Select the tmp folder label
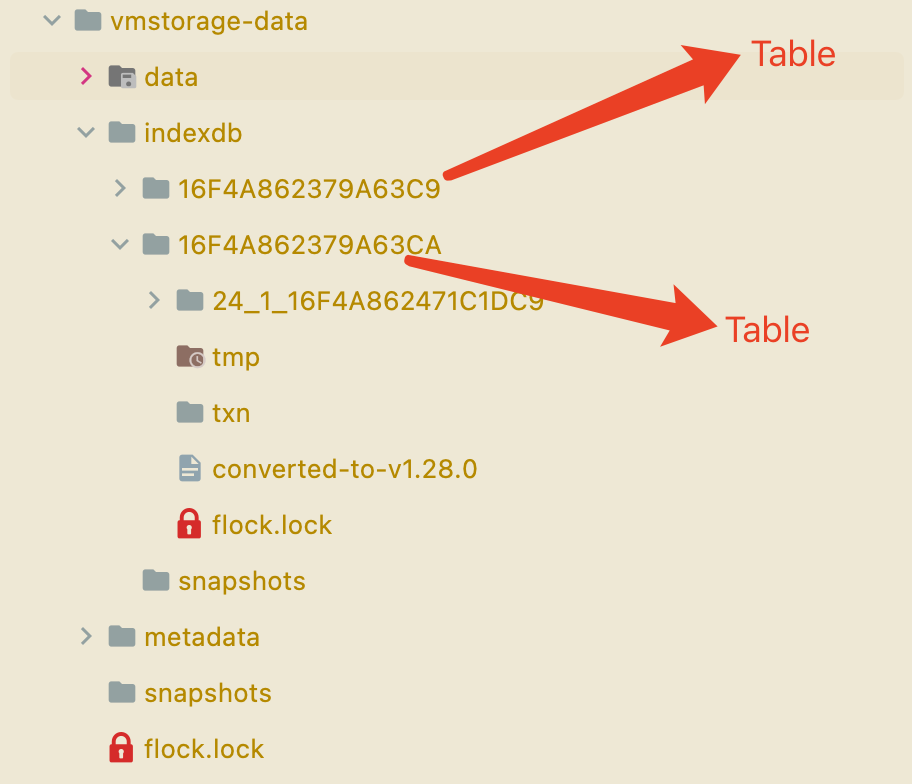Viewport: 912px width, 784px height. point(236,357)
